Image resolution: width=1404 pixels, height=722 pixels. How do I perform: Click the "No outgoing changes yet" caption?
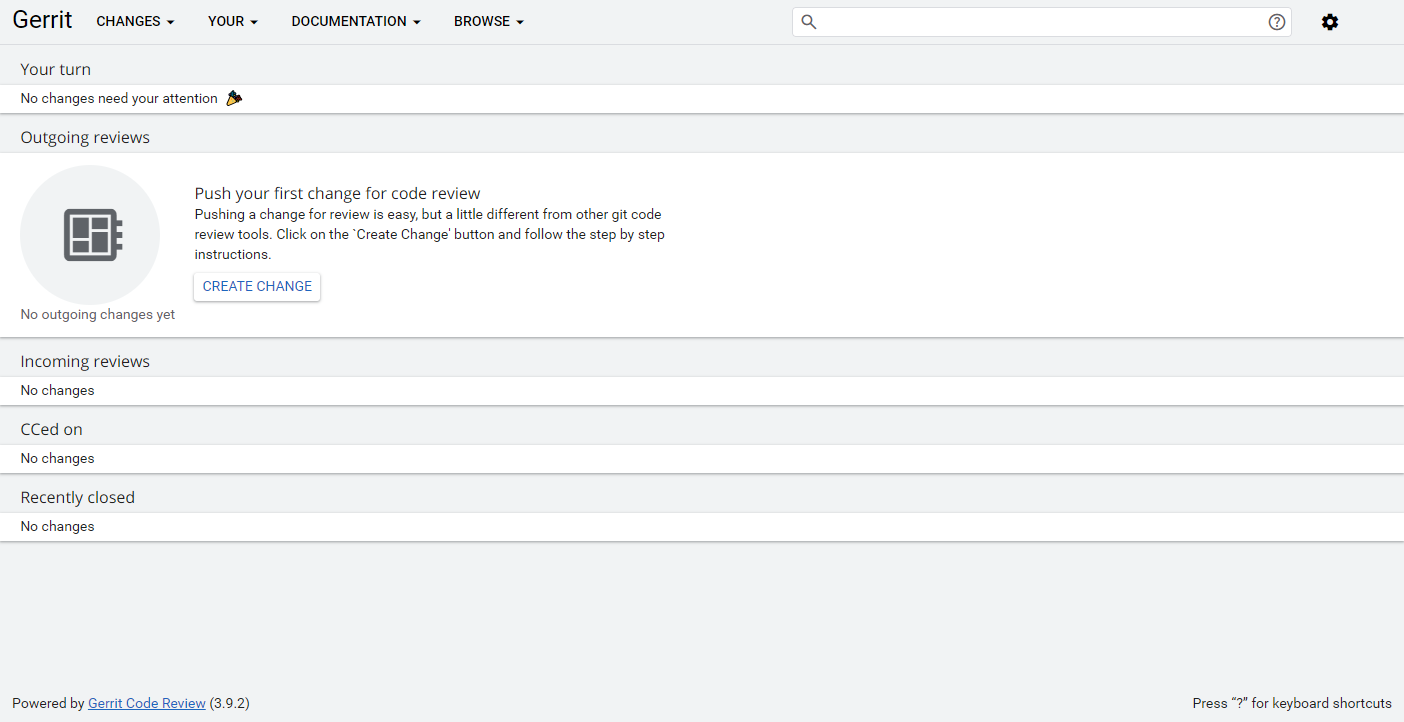98,314
